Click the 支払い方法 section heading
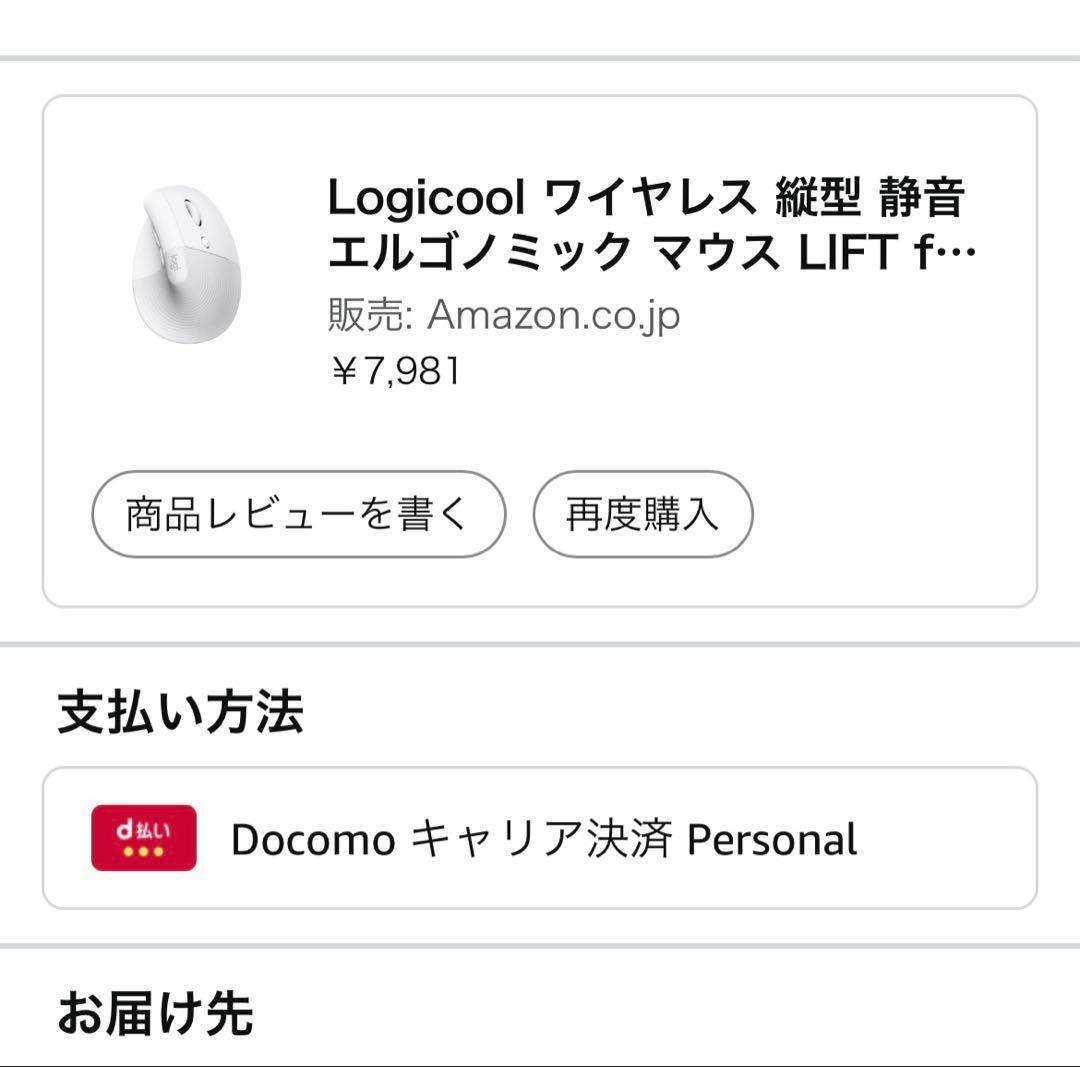This screenshot has height=1067, width=1080. pyautogui.click(x=180, y=713)
